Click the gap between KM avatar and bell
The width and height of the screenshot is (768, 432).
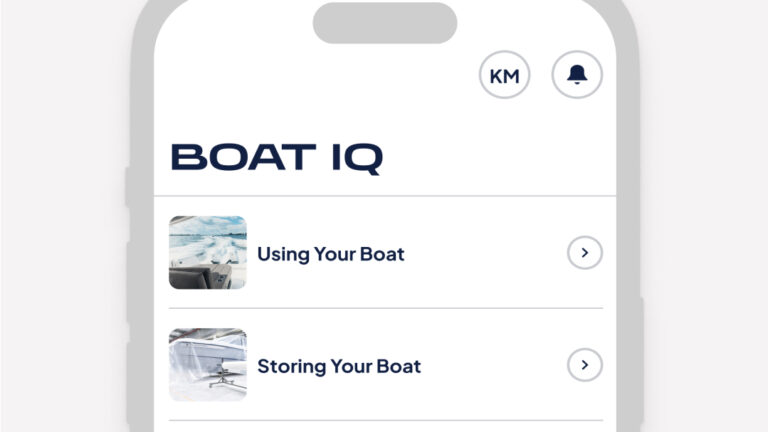pyautogui.click(x=541, y=75)
